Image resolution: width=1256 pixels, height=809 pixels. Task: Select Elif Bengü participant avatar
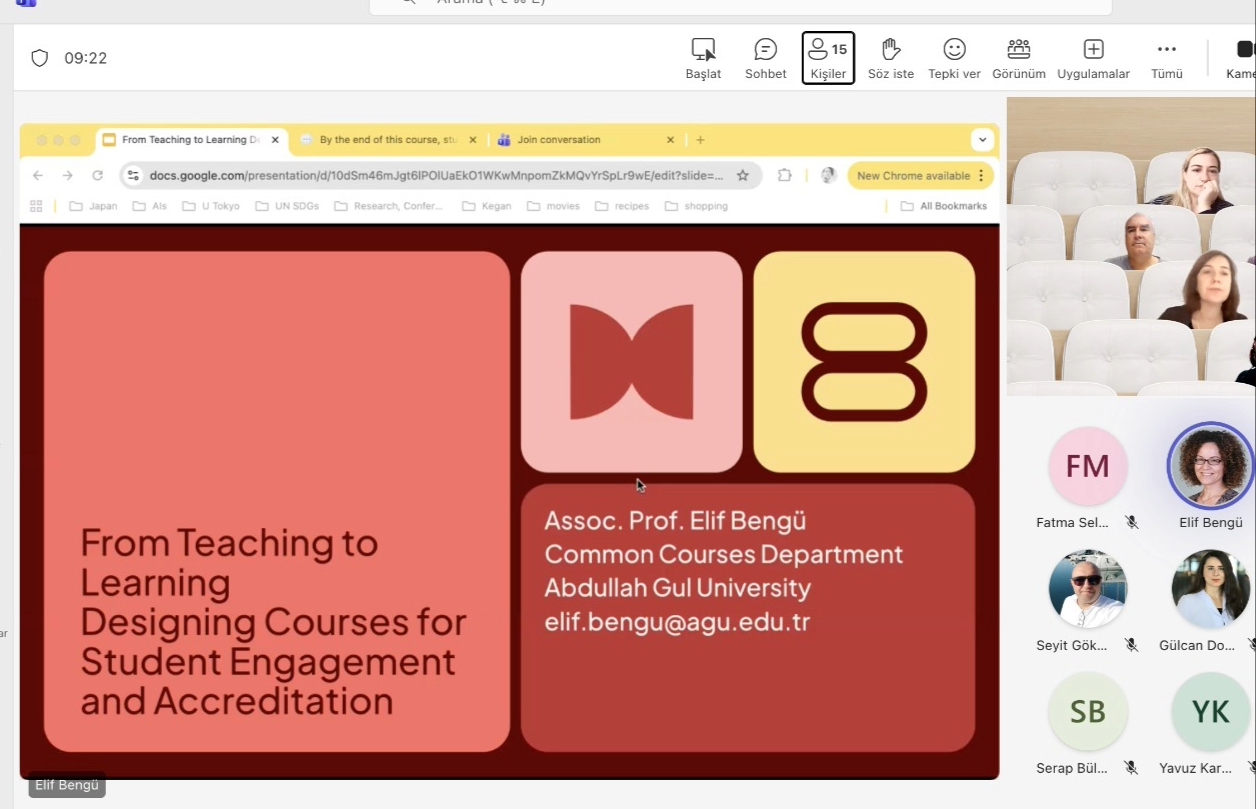pos(1210,466)
